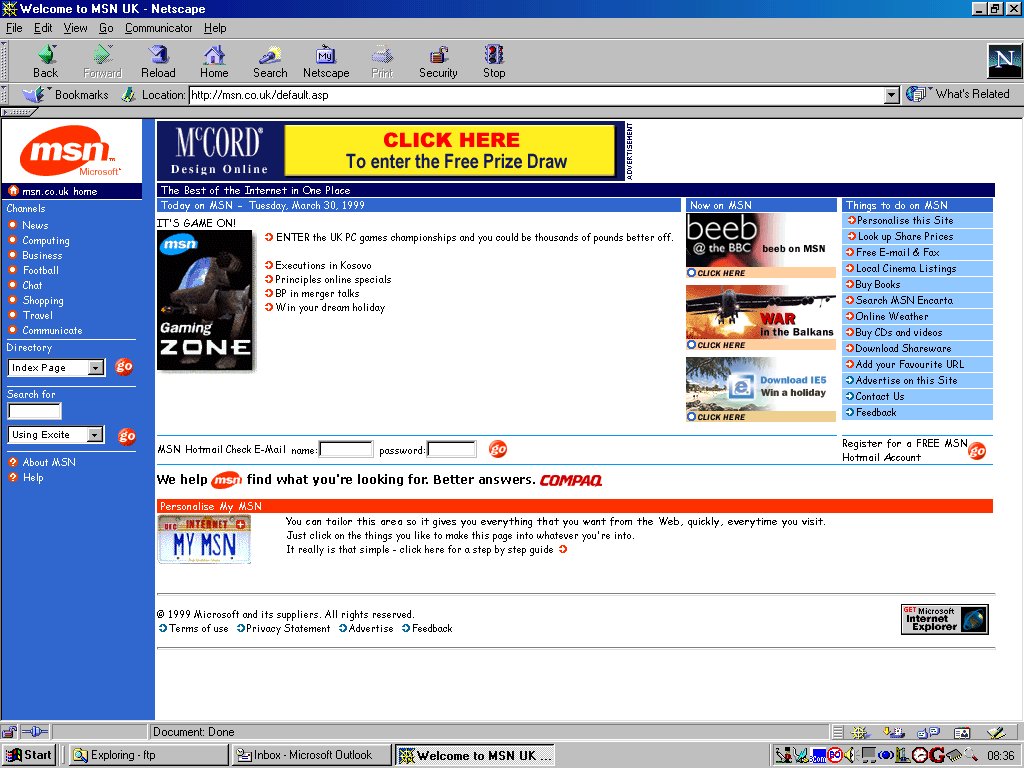
Task: Click the Back toolbar button
Action: (46, 61)
